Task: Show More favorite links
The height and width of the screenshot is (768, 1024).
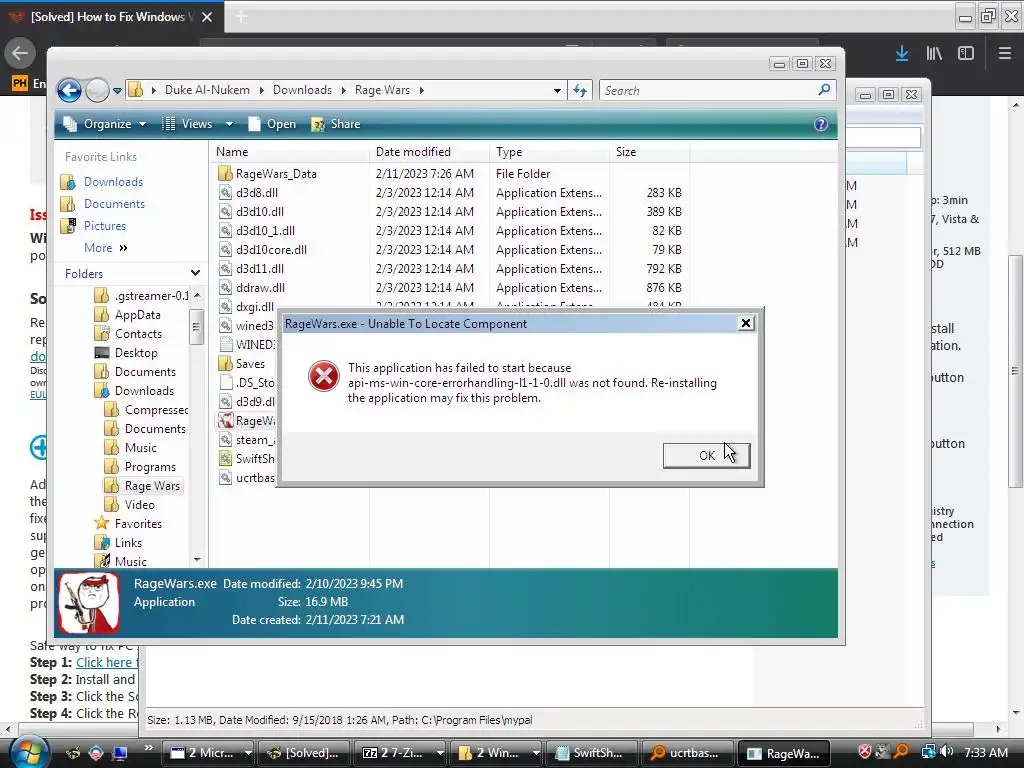Action: pyautogui.click(x=105, y=248)
